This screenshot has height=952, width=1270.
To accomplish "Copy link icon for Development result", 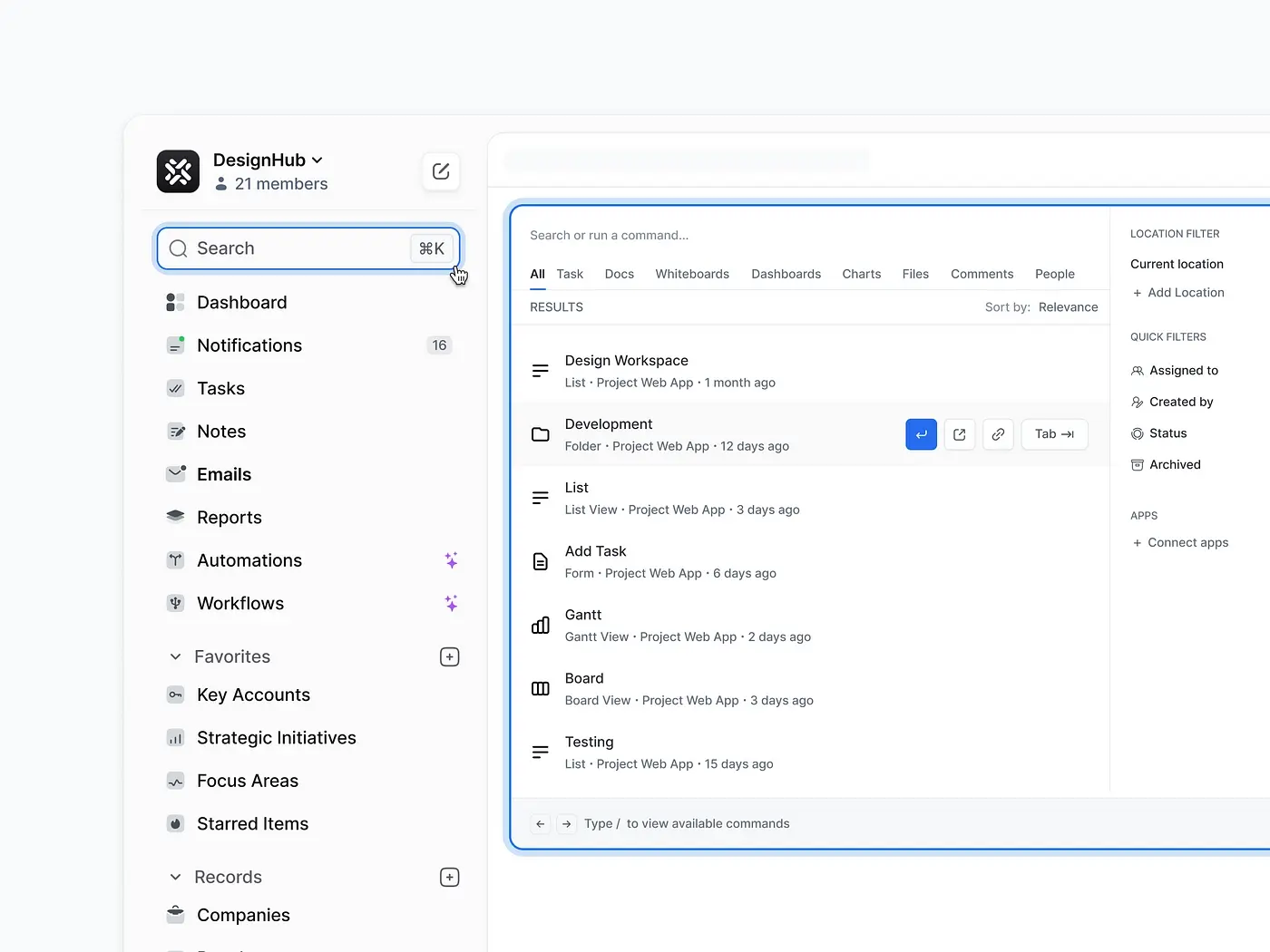I will [998, 434].
